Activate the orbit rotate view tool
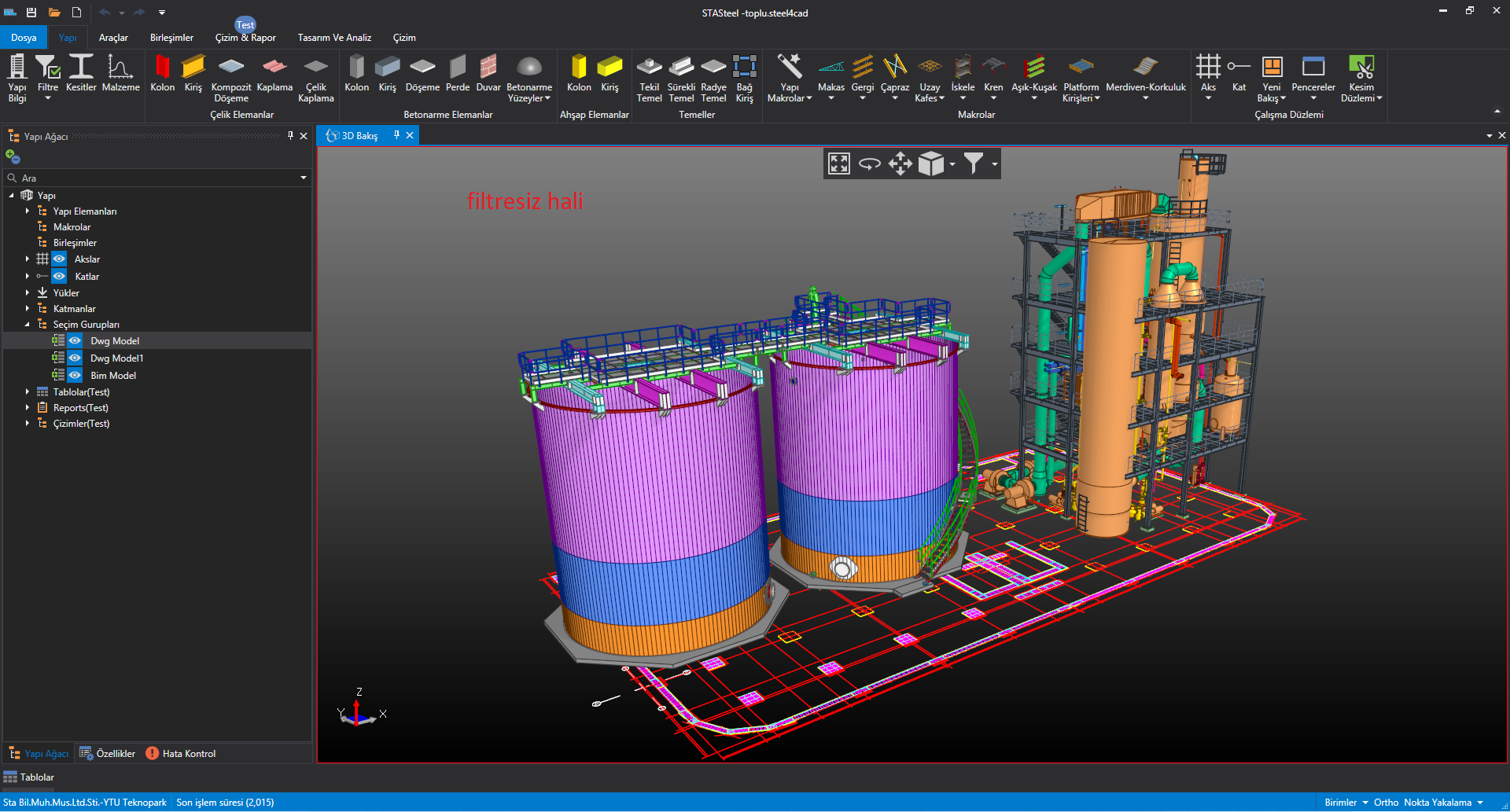 869,164
